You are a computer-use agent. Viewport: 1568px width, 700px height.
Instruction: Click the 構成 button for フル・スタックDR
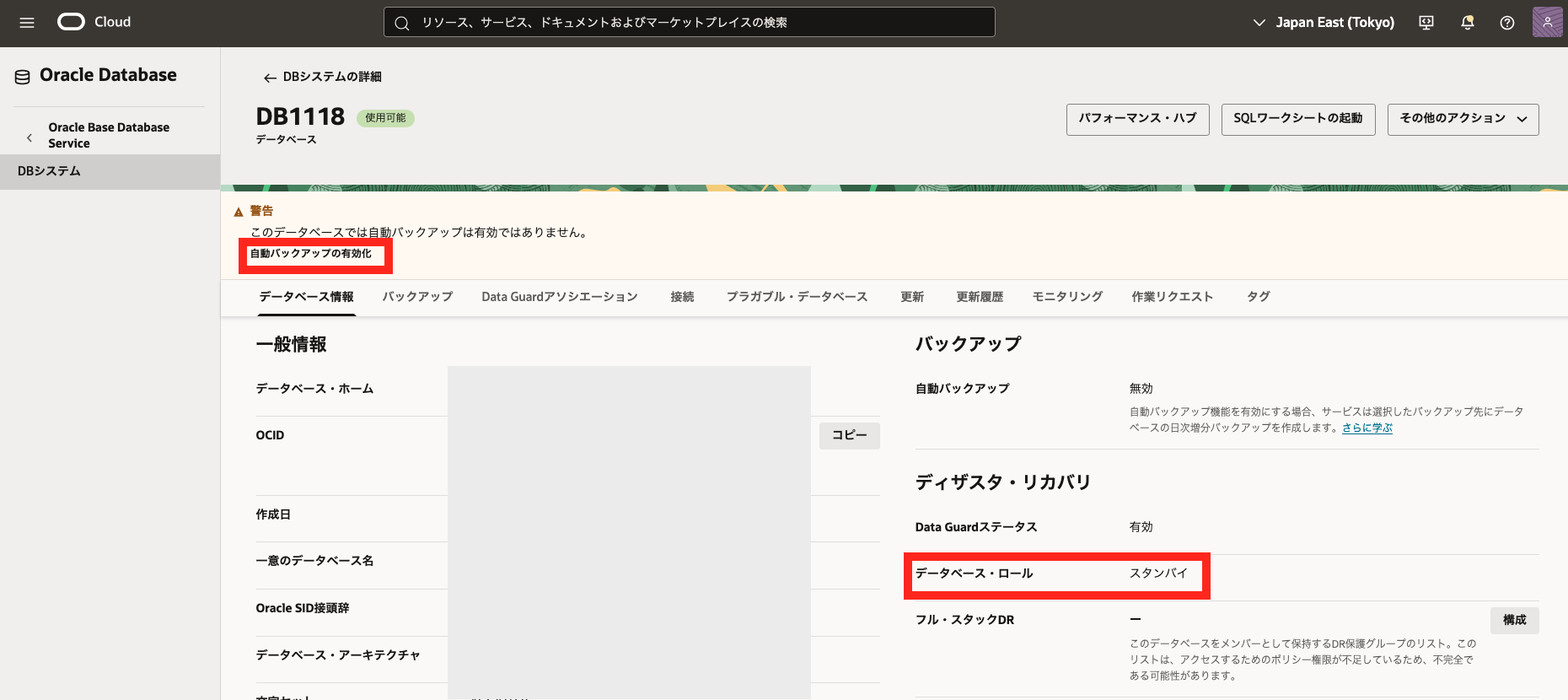1514,620
